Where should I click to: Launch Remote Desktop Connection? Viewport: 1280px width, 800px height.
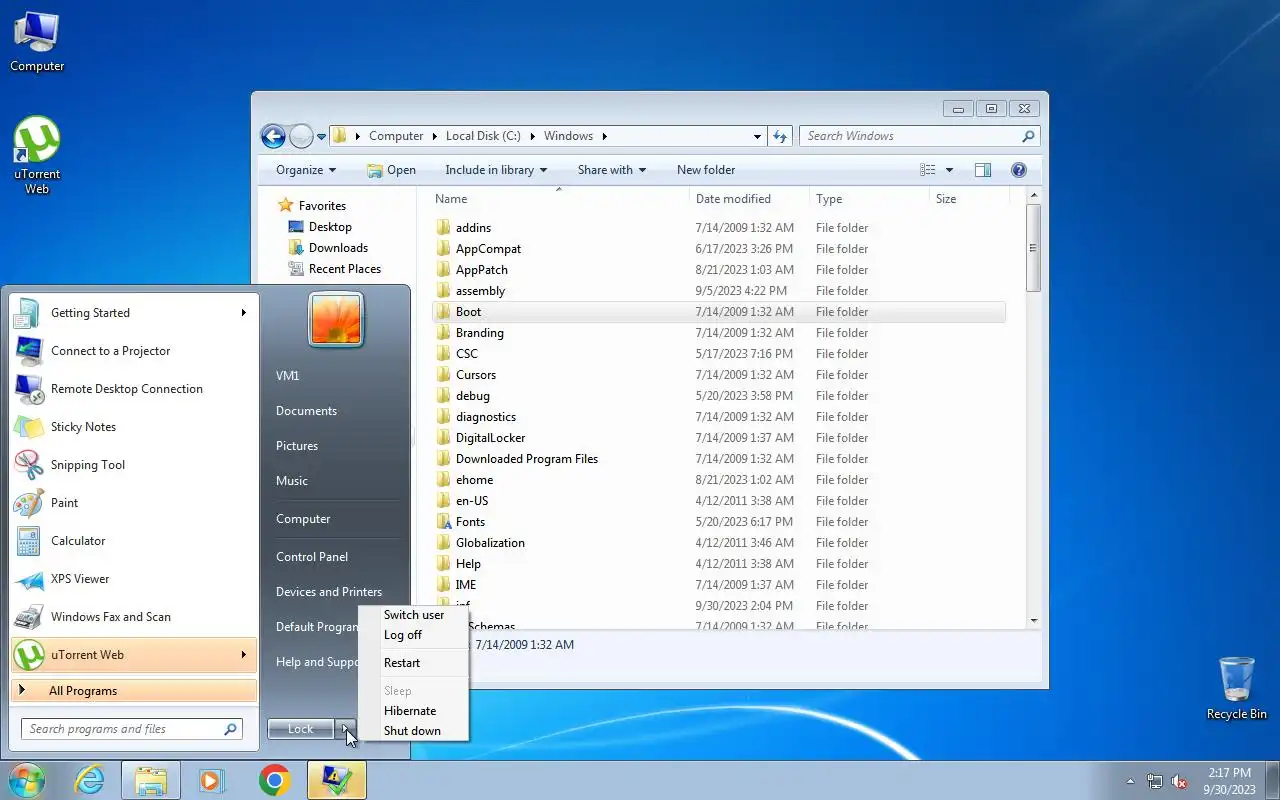tap(133, 389)
